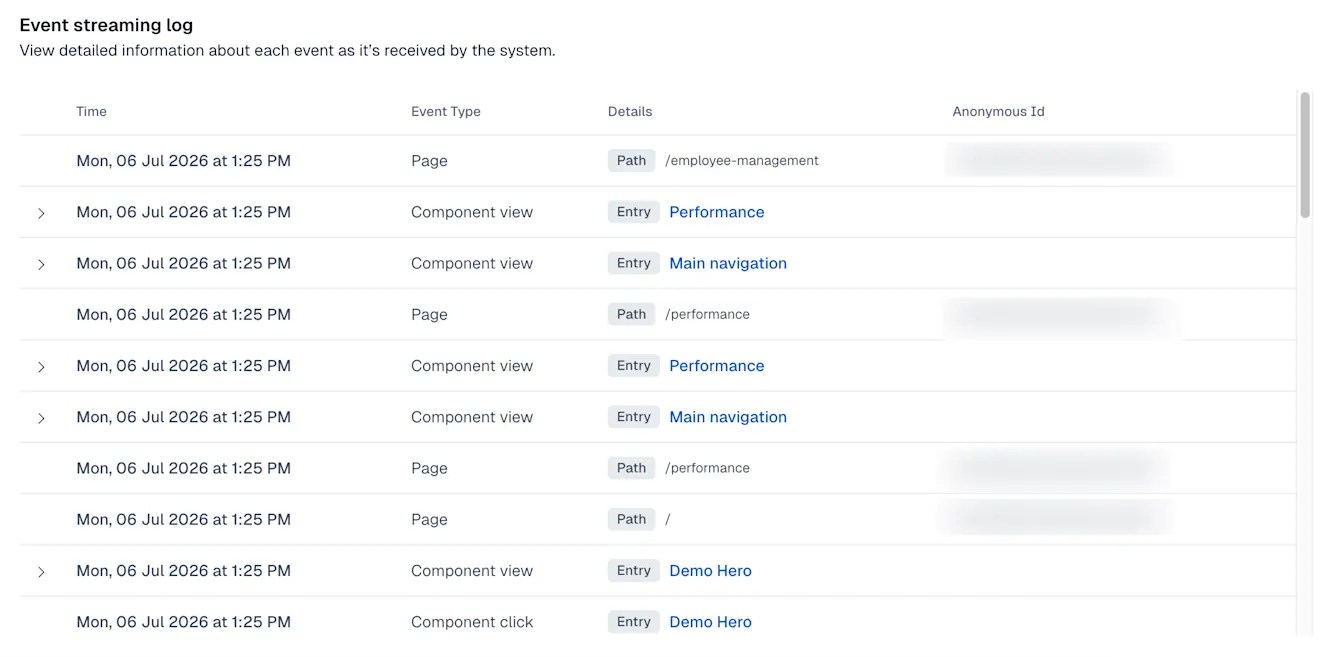The image size is (1320, 657).
Task: Expand the second Performance component view row
Action: (x=41, y=367)
